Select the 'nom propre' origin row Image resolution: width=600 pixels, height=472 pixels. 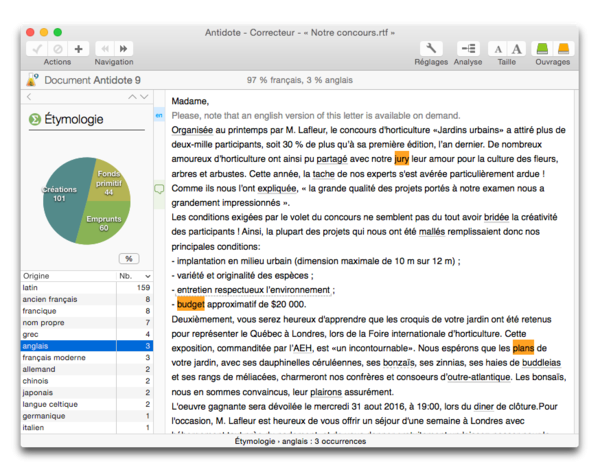point(87,322)
